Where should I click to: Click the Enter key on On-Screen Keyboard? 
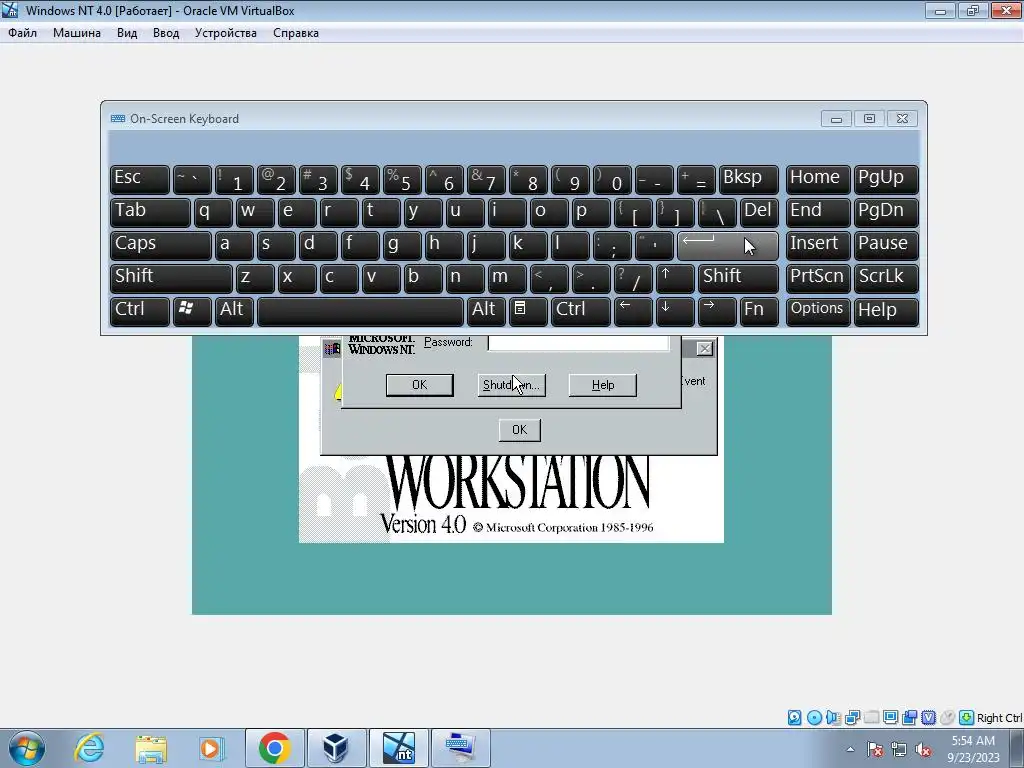click(x=728, y=245)
